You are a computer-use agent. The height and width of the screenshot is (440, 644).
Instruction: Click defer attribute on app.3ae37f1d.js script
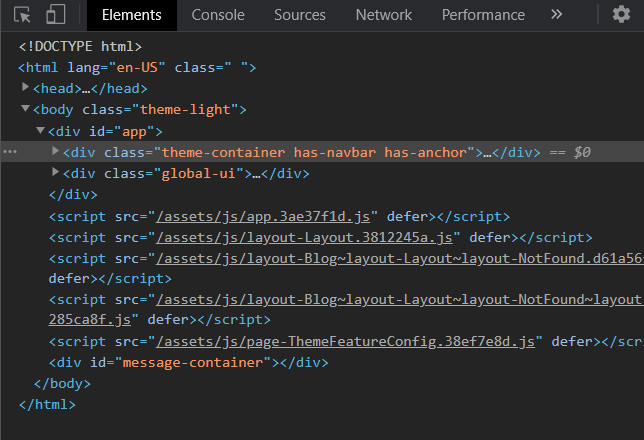(x=407, y=217)
